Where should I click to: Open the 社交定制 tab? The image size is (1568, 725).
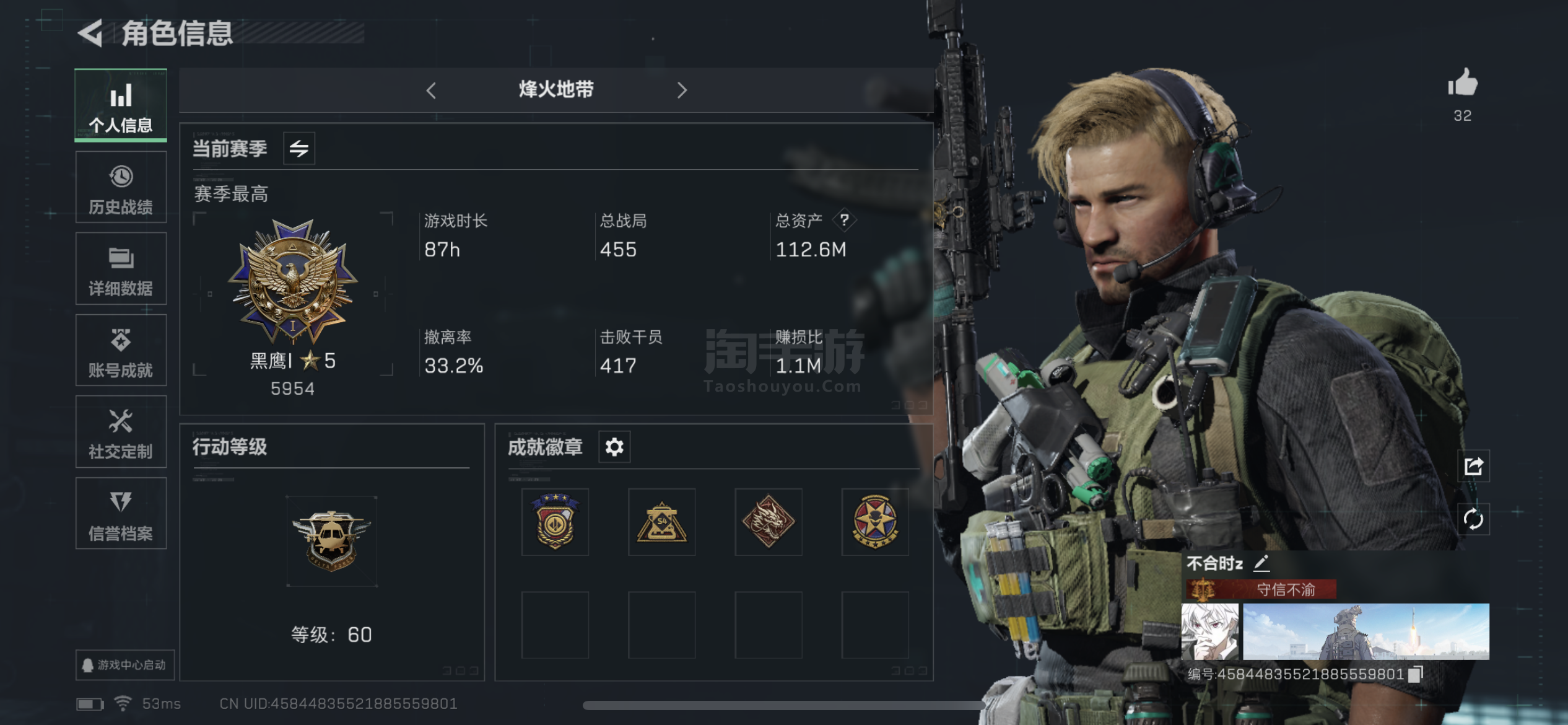121,432
